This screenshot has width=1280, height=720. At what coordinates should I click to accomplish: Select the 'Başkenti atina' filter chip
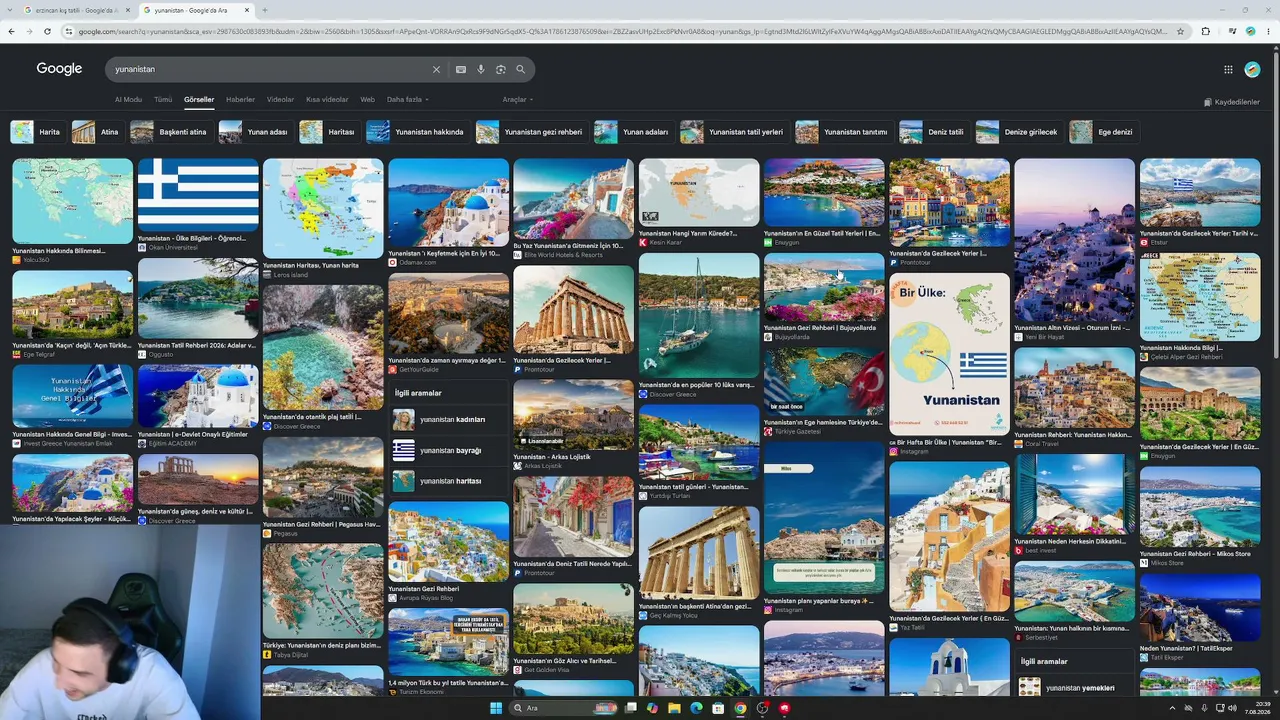(x=170, y=132)
